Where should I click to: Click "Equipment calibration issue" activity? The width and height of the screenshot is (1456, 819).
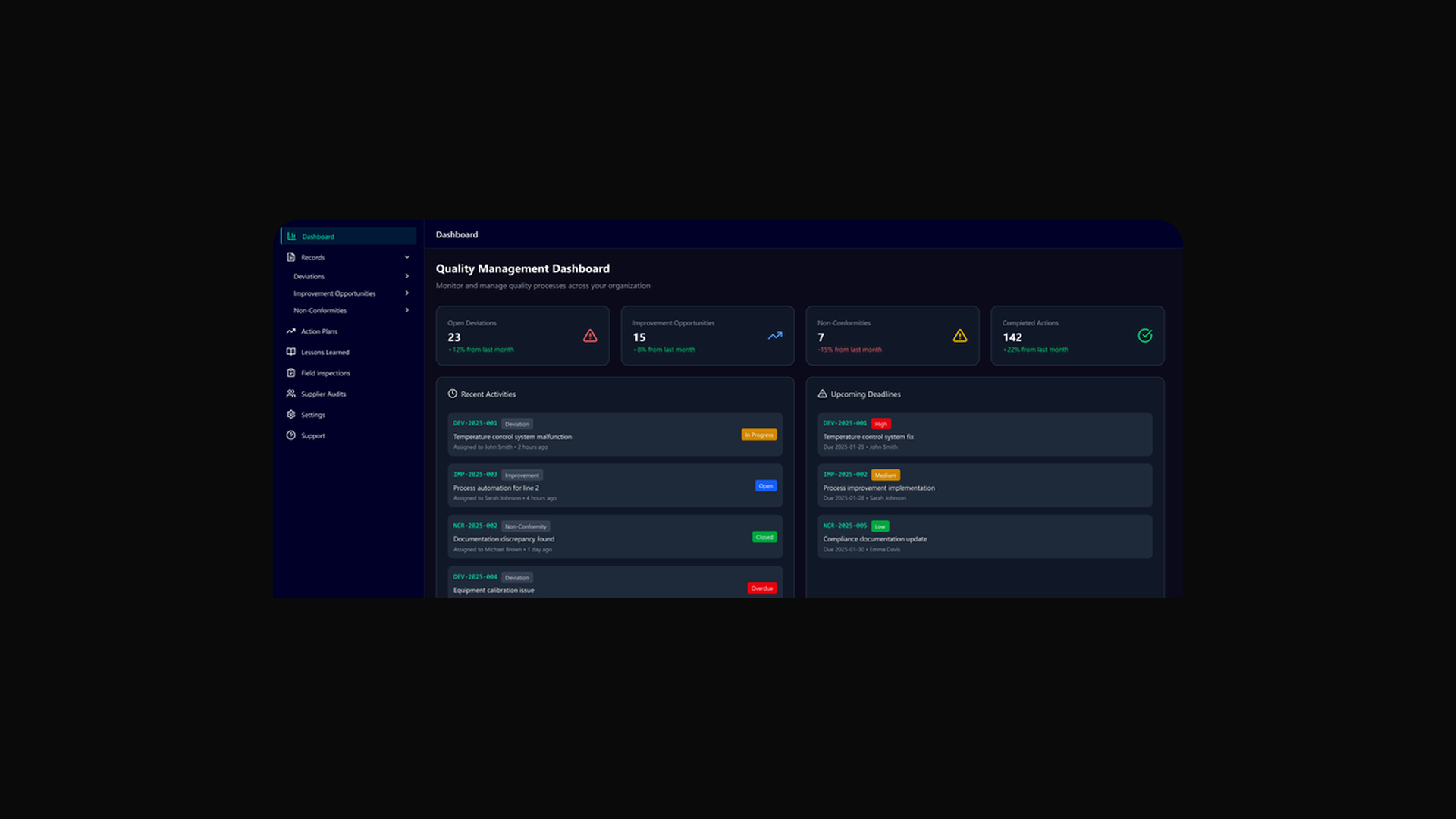click(x=494, y=591)
